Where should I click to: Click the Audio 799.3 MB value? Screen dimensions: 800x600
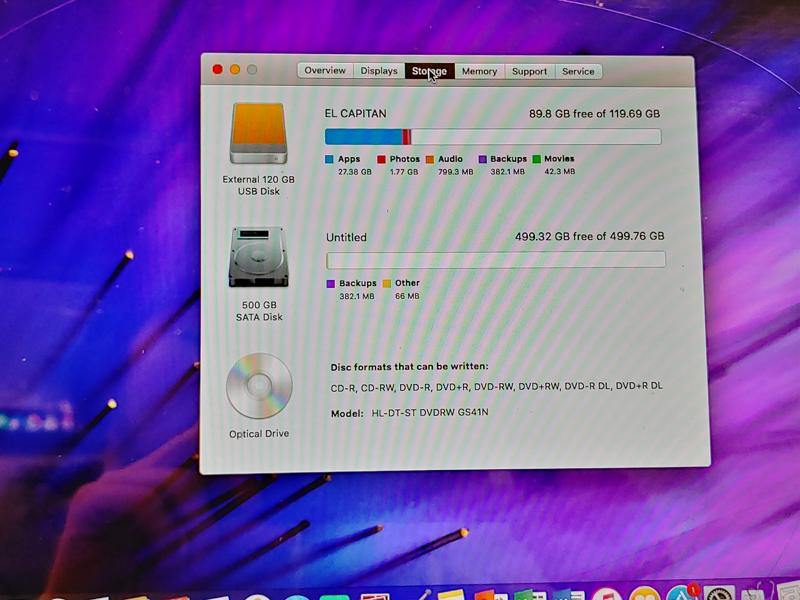456,172
